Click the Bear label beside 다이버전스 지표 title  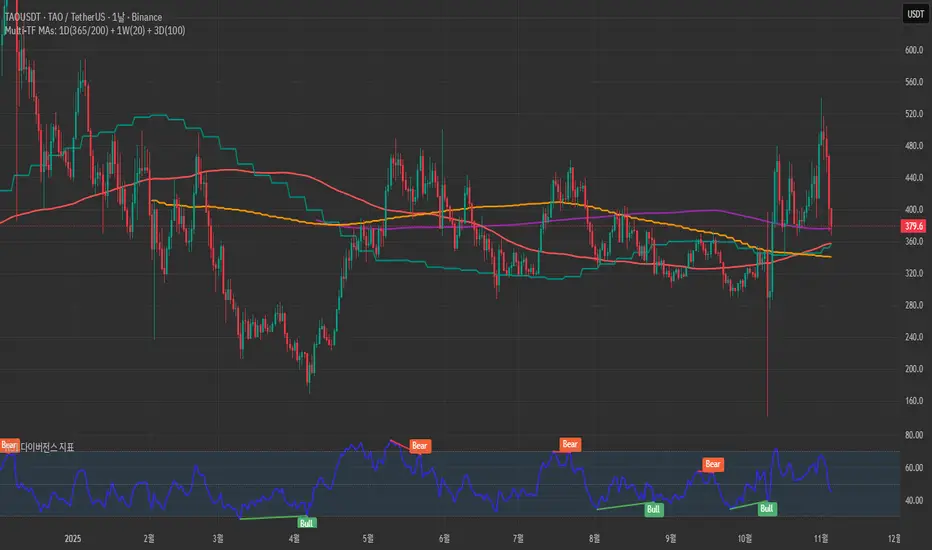9,445
